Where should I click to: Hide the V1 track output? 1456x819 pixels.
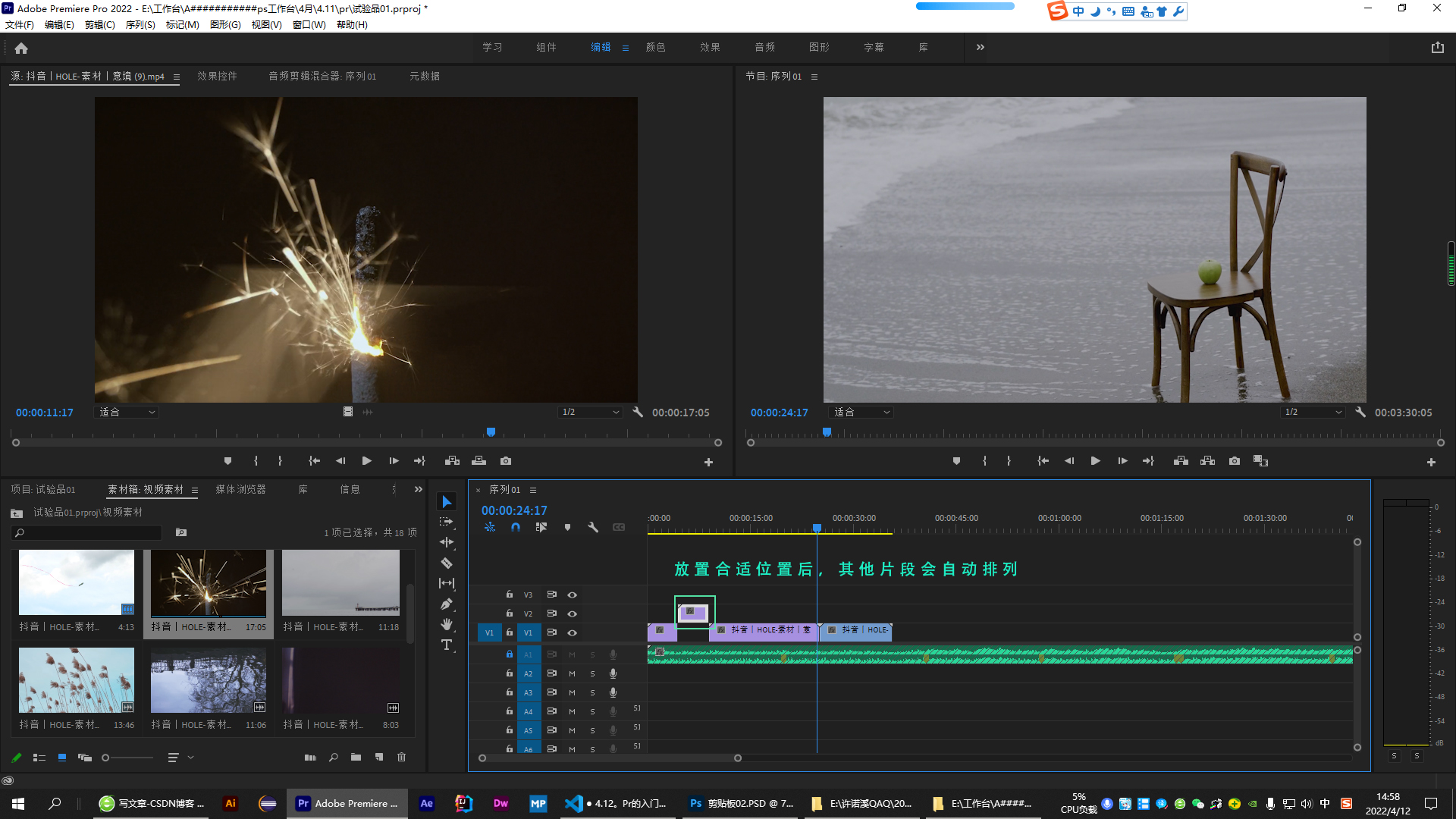click(x=573, y=632)
